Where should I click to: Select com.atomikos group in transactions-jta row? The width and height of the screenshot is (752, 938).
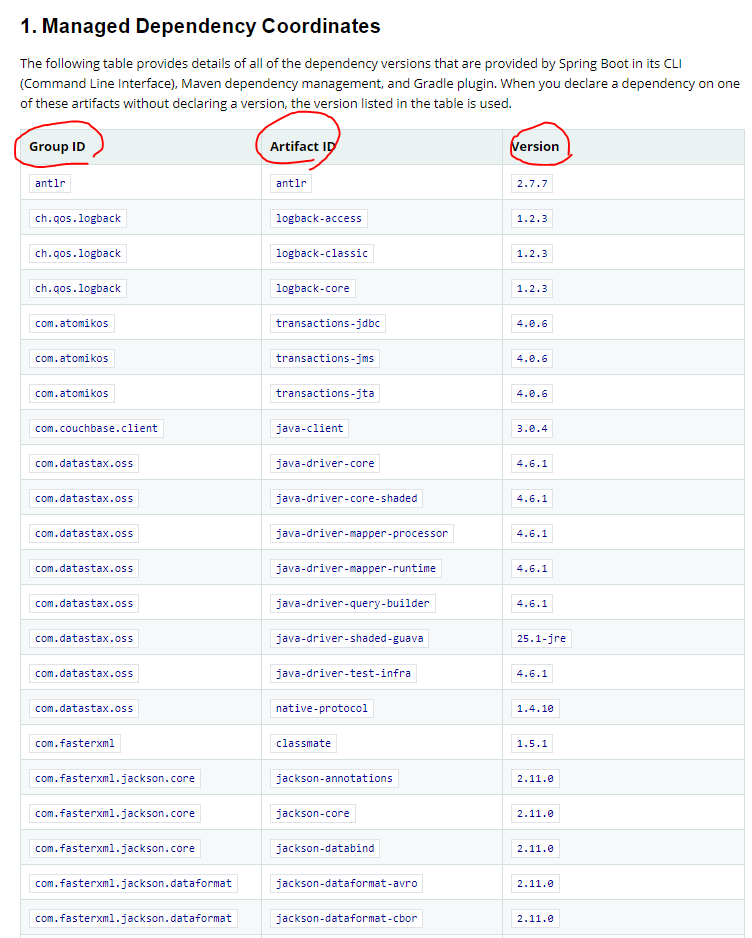tap(72, 393)
